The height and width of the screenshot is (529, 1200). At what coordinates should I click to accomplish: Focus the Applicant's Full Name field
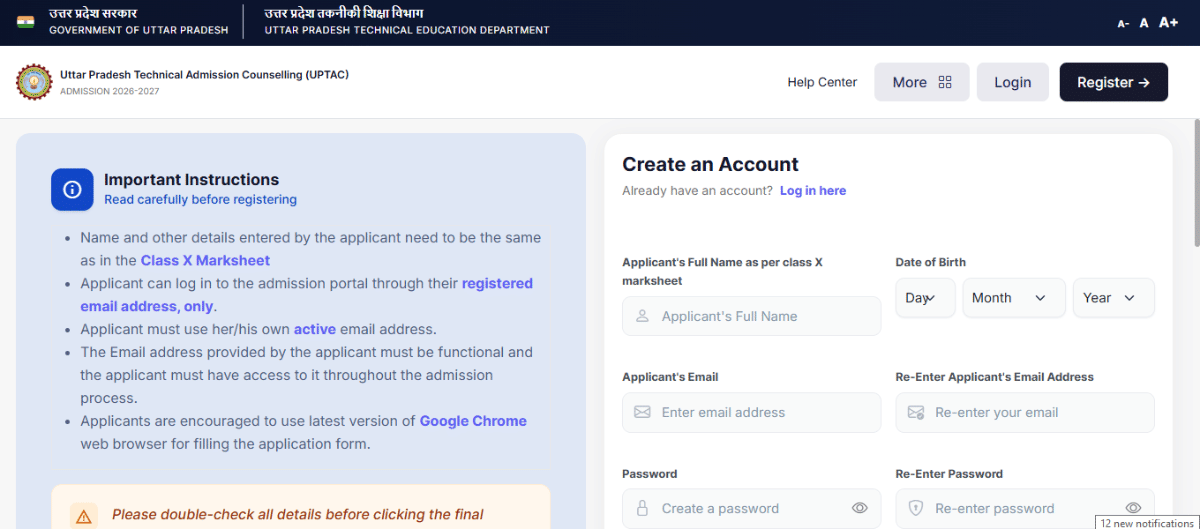pos(751,316)
